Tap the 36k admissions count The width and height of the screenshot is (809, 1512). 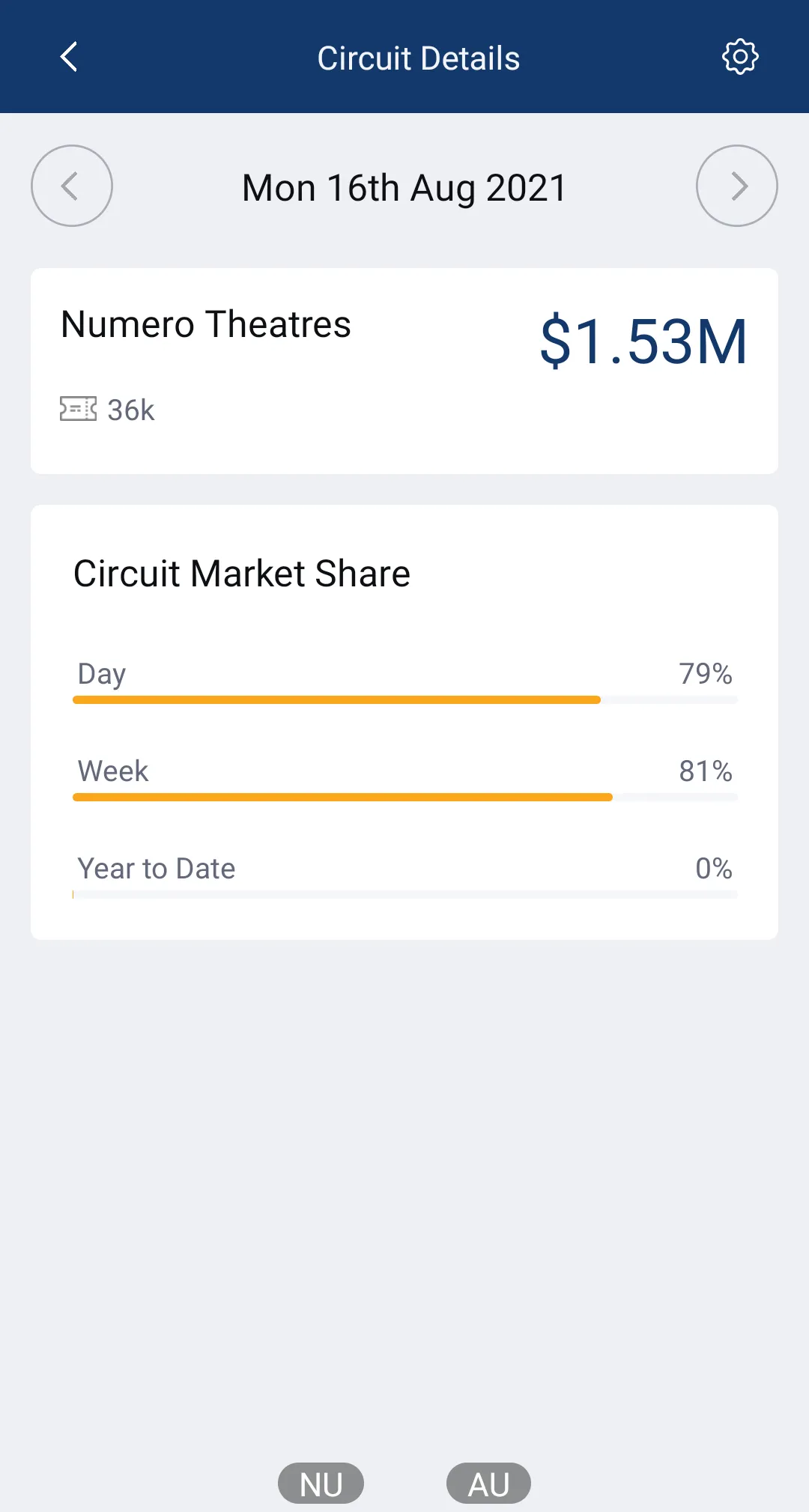[131, 410]
